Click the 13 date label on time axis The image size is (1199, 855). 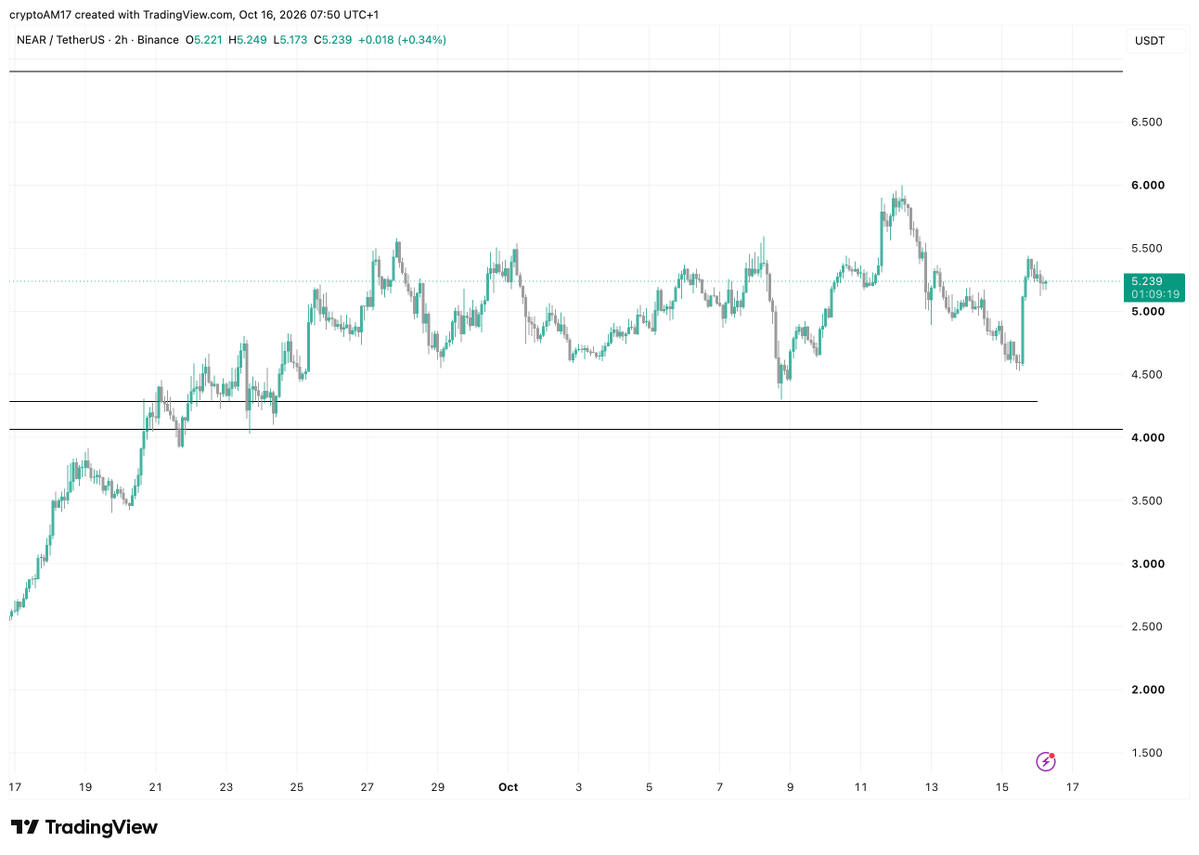(931, 787)
